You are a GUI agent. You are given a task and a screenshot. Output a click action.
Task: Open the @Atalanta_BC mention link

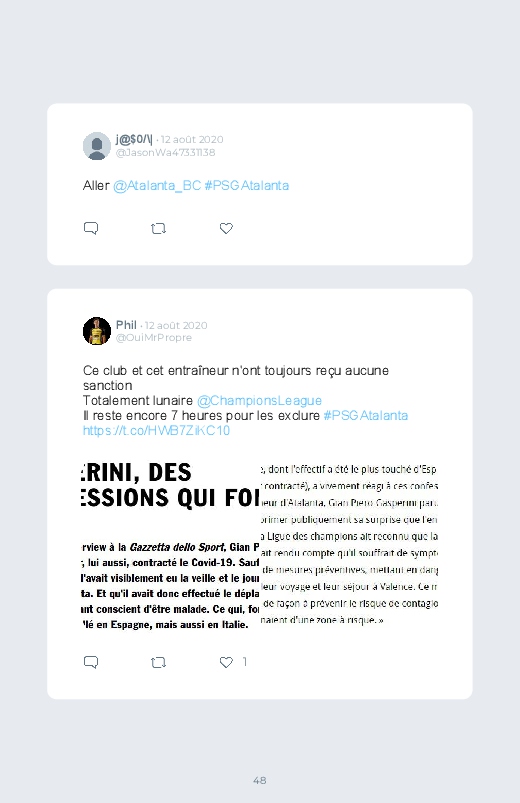157,185
